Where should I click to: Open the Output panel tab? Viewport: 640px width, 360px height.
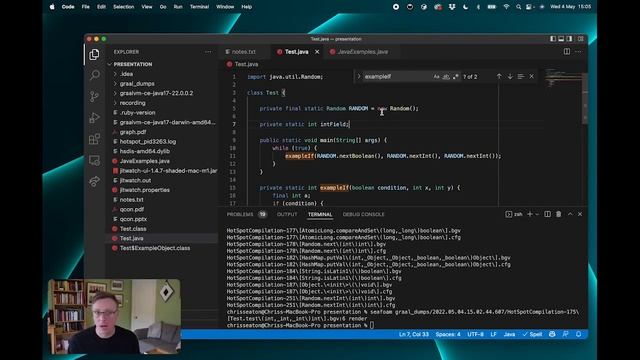point(287,214)
